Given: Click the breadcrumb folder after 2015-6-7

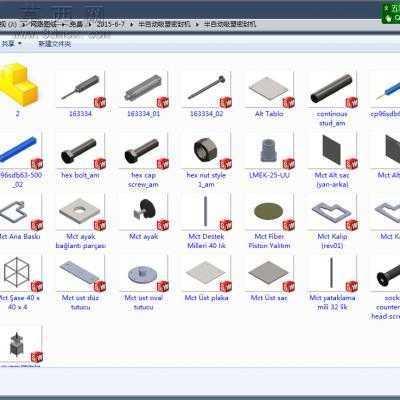Looking at the screenshot, I should 165,24.
